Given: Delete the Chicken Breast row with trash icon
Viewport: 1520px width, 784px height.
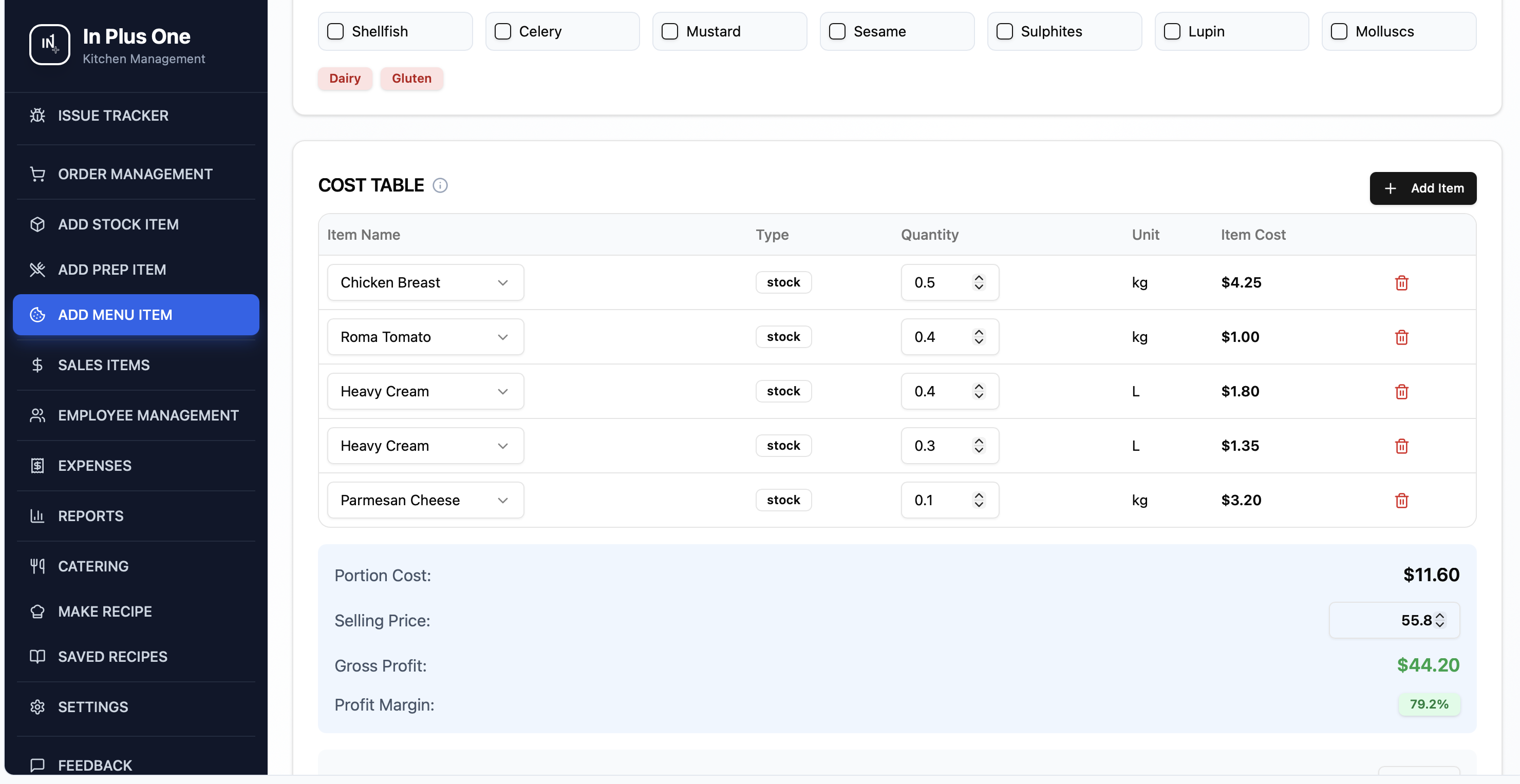Looking at the screenshot, I should pyautogui.click(x=1401, y=282).
